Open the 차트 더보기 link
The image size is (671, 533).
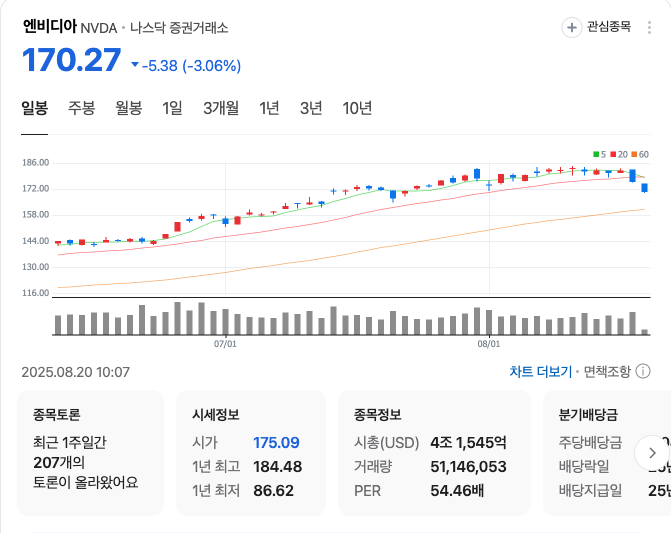pyautogui.click(x=540, y=371)
